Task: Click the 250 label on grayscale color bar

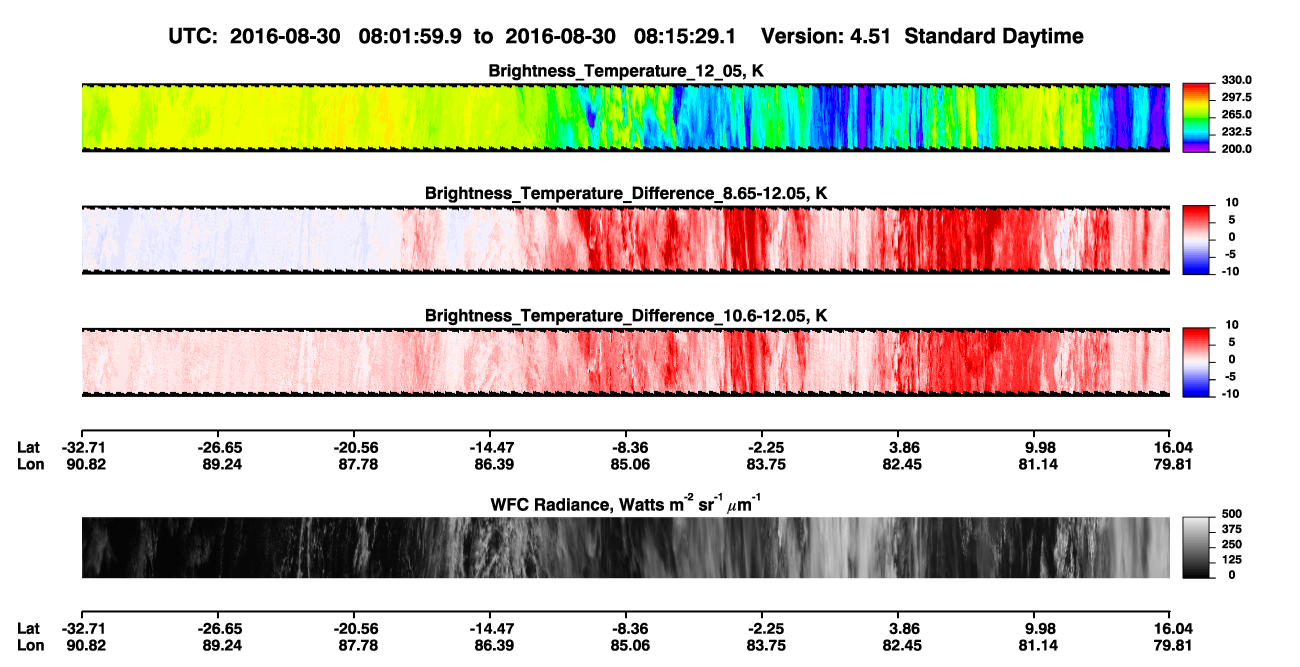Action: [1231, 544]
